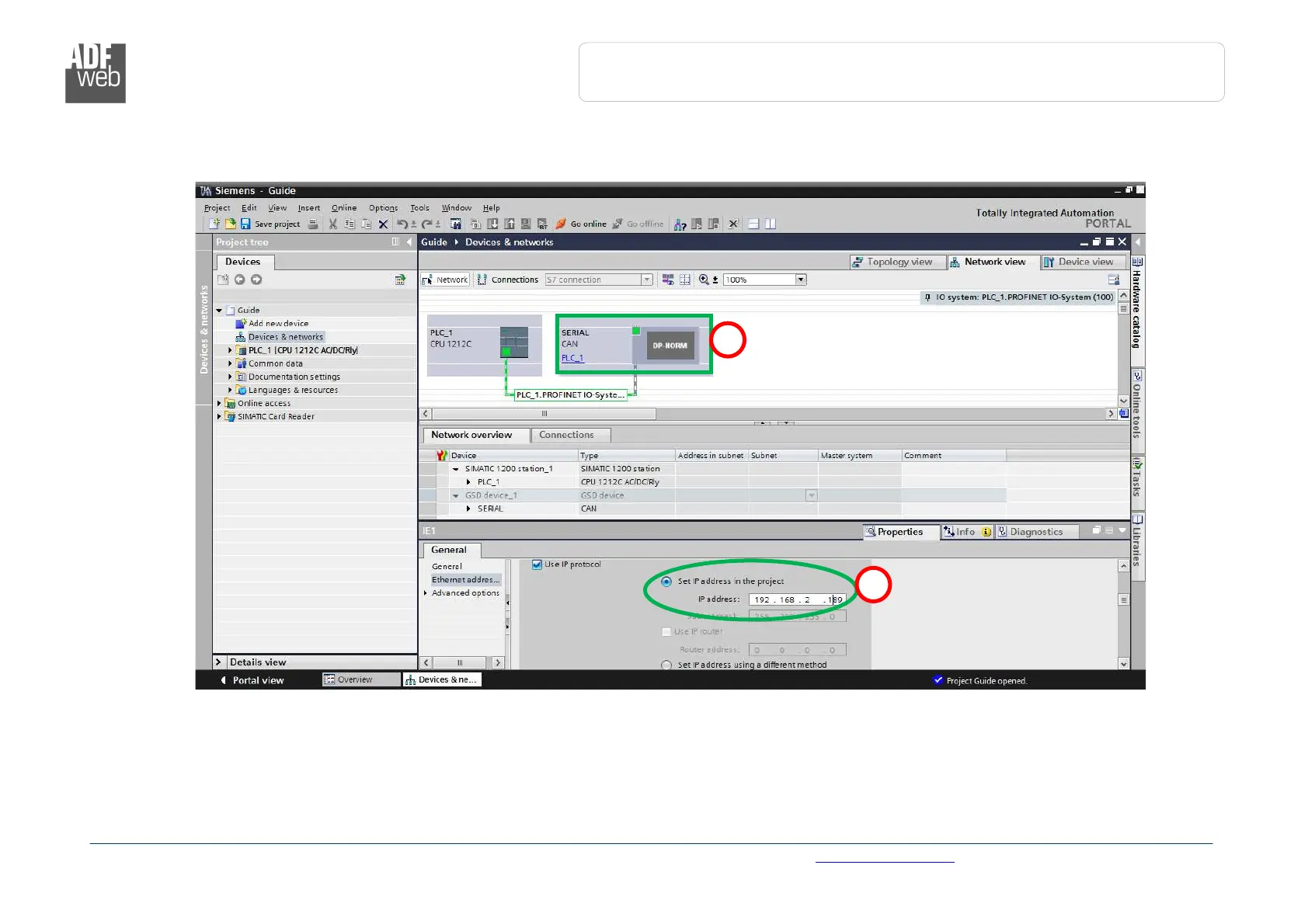Collapse the Guide project node
Screen dimensions: 1308x924
click(220, 311)
